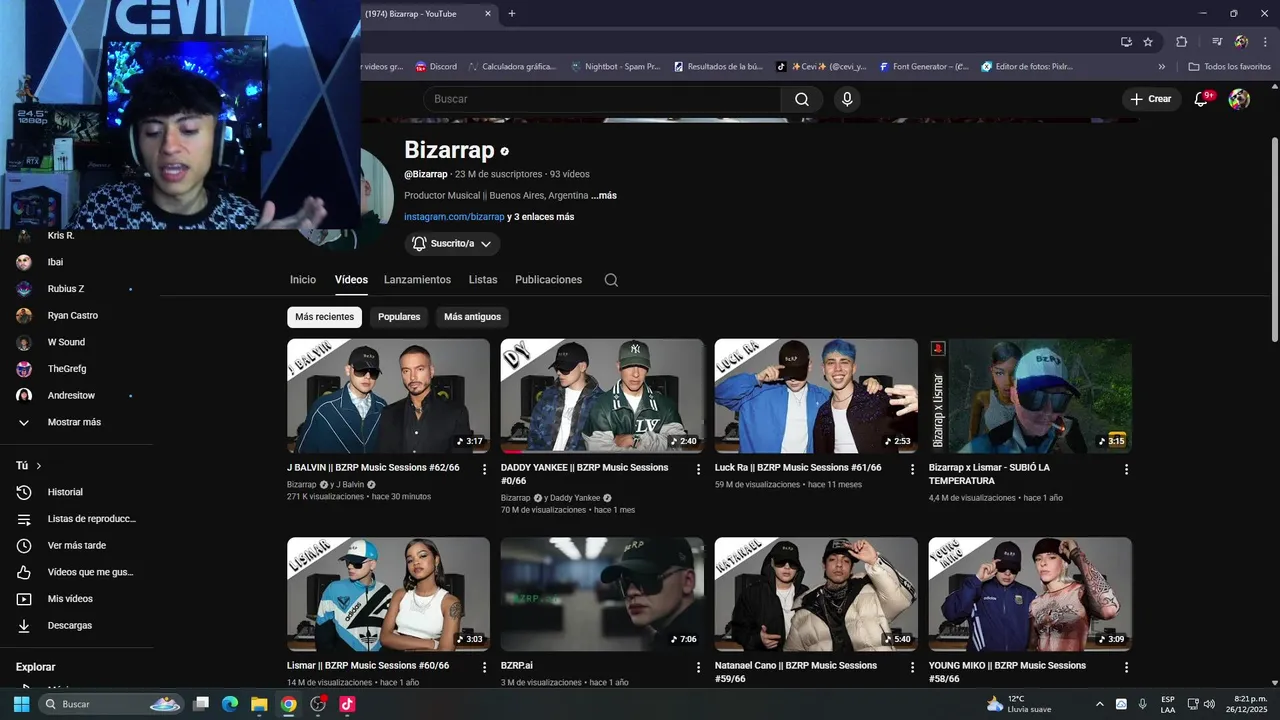
Task: Open options for SUBIÓ LA TEMPERATURA video
Action: 1126,469
